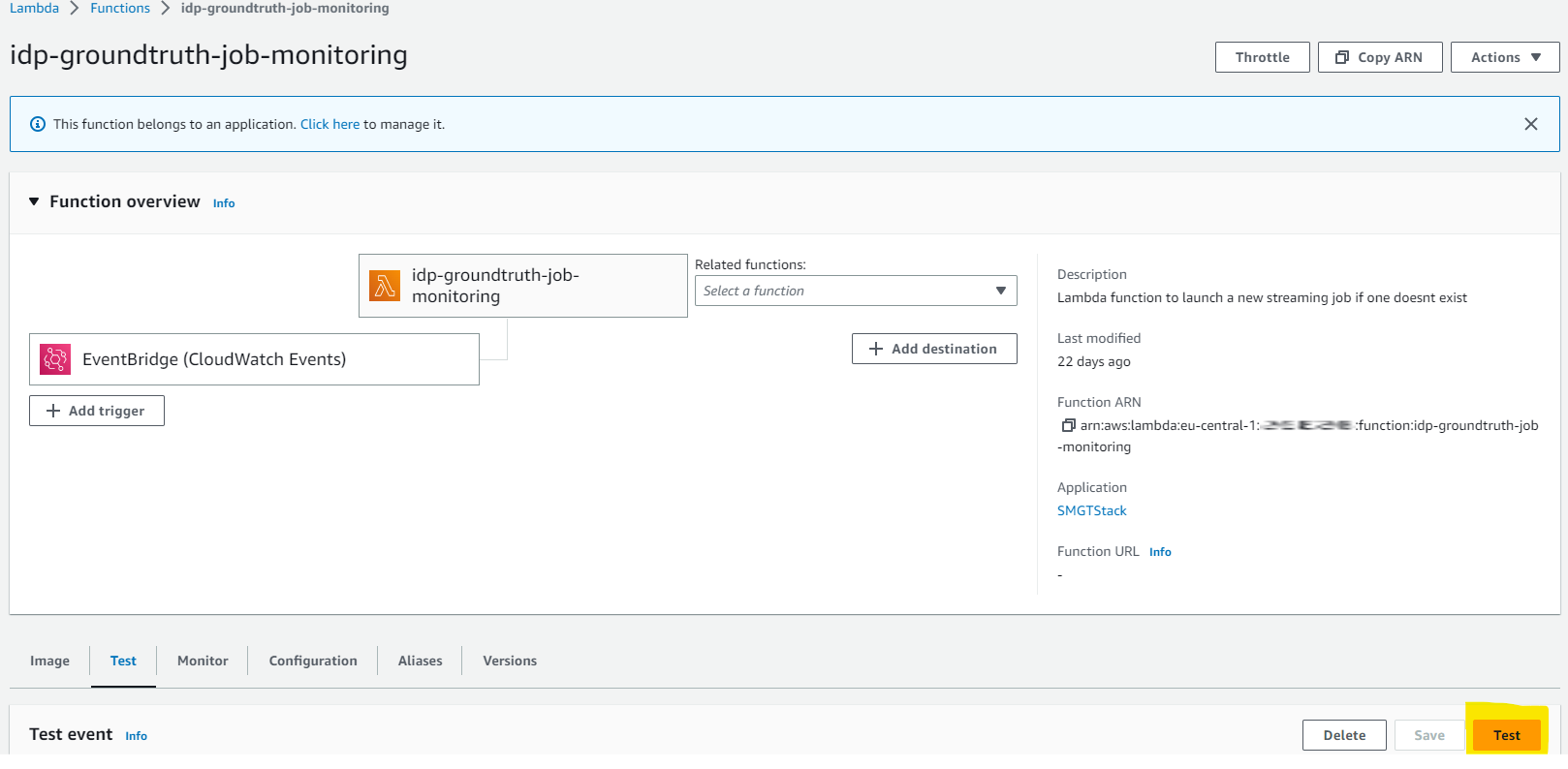Click the Delete test event button
The height and width of the screenshot is (769, 1568).
tap(1344, 735)
